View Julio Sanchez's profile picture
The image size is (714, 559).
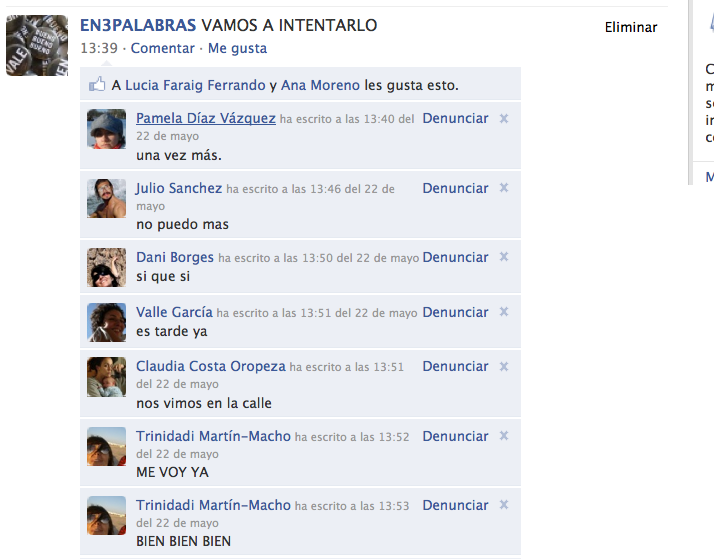tap(107, 198)
